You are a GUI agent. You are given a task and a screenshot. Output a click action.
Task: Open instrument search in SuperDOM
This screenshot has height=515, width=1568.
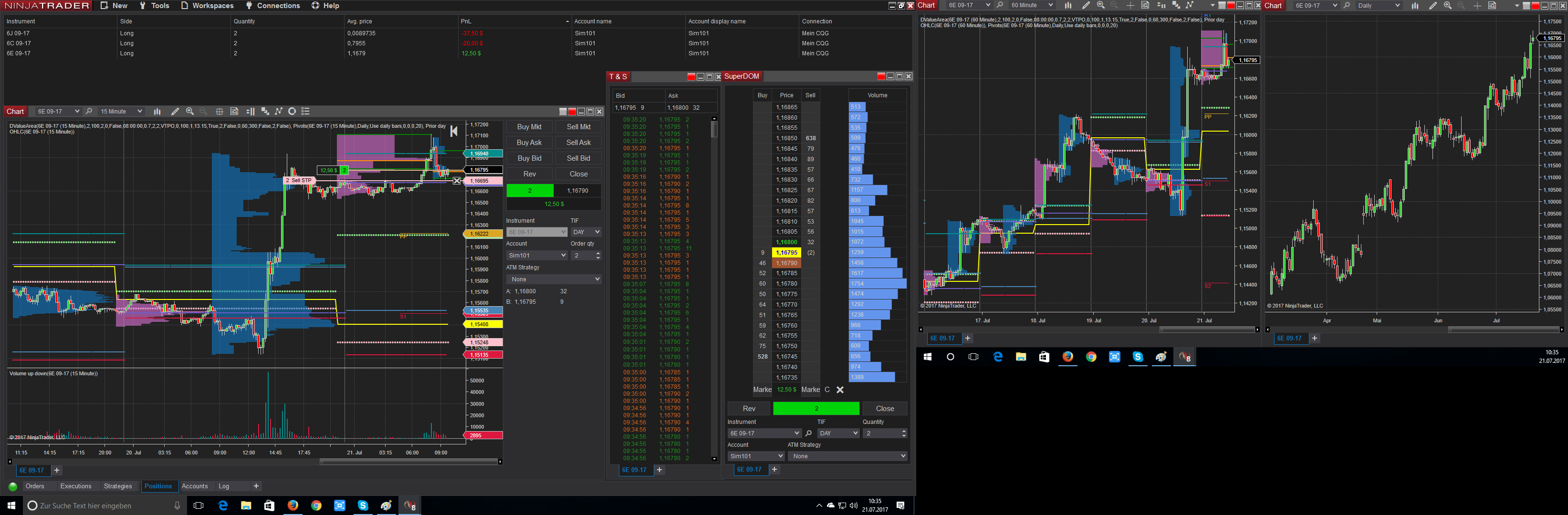(x=808, y=433)
